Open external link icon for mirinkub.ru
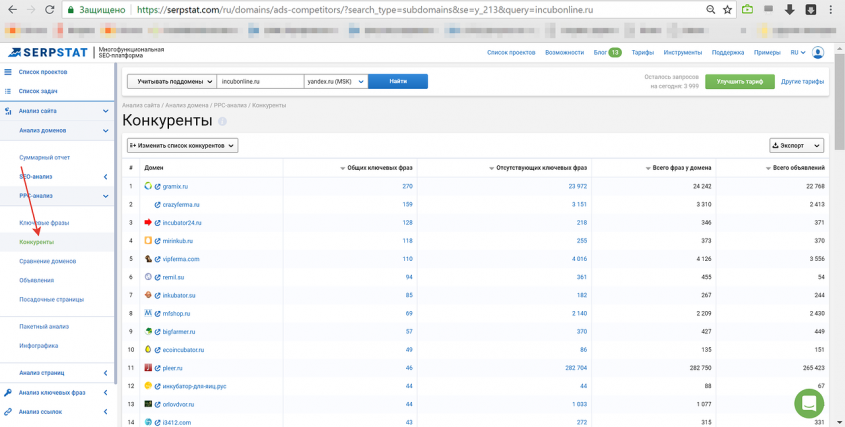Viewport: 845px width, 427px height. [158, 241]
